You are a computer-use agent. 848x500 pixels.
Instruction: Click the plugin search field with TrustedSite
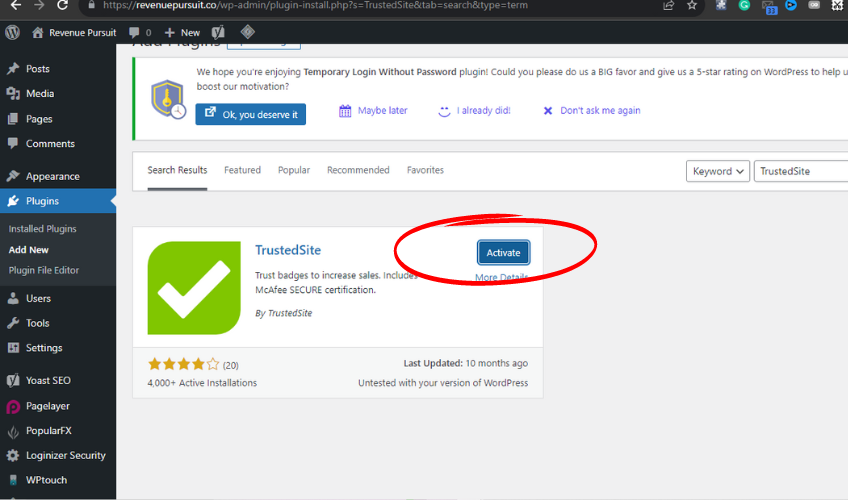point(801,171)
